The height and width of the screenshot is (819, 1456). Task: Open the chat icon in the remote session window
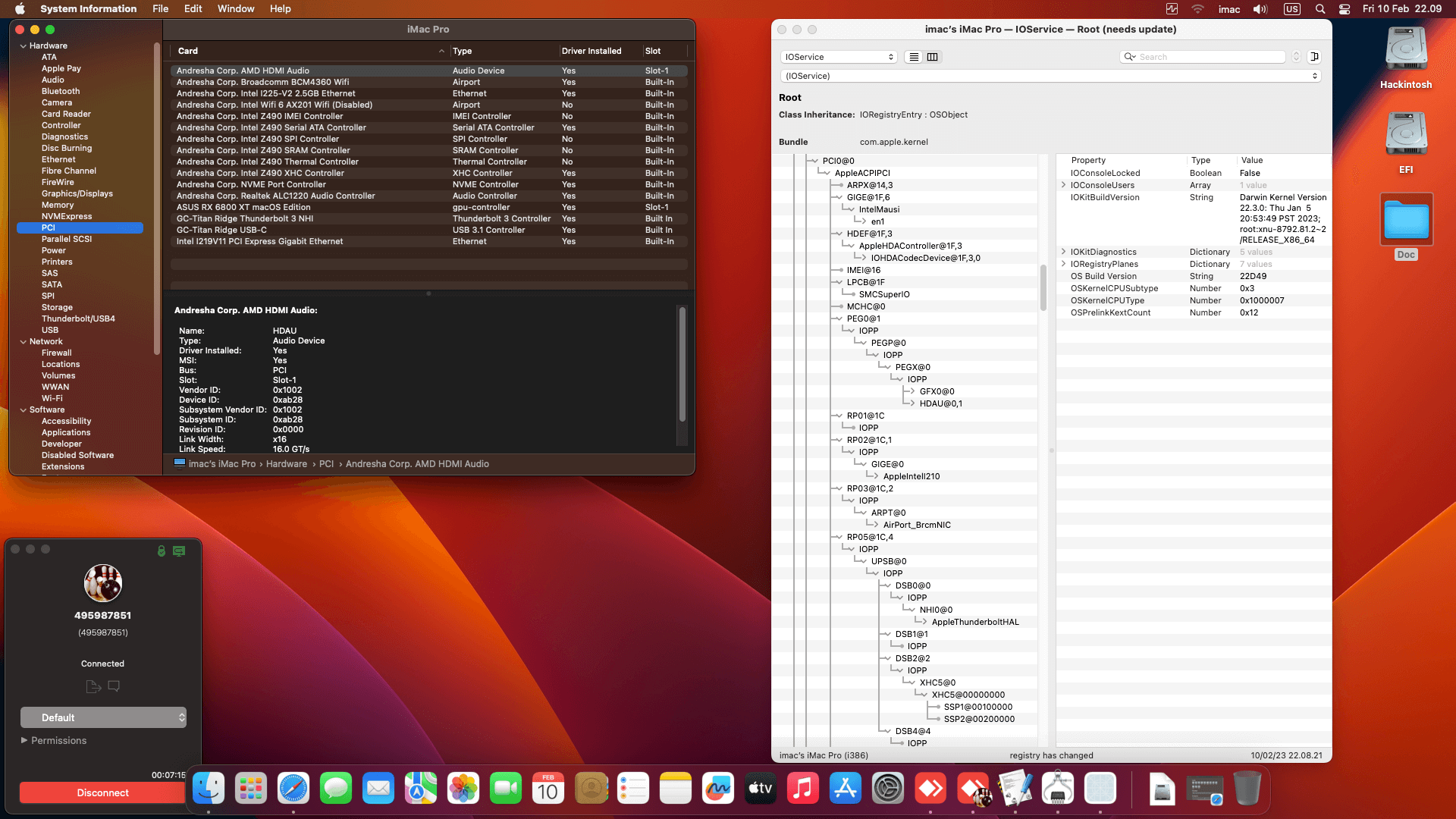pos(115,686)
